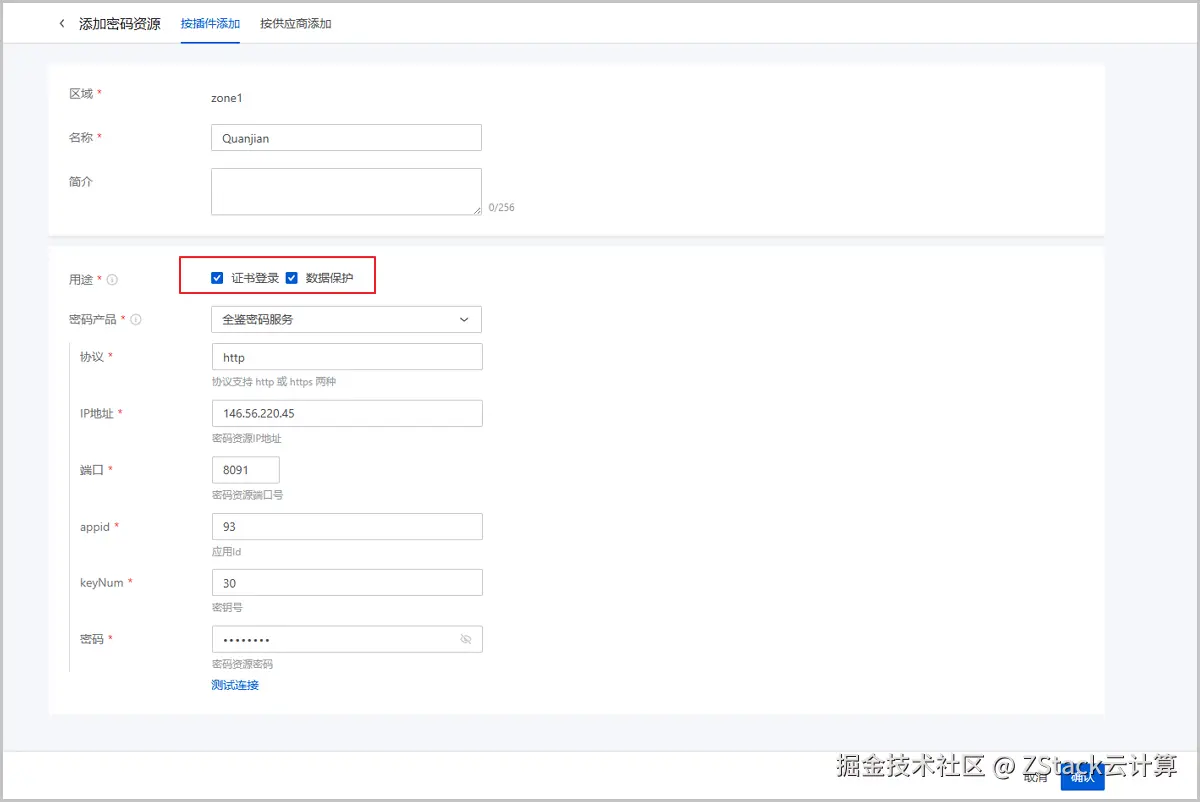Select the 按插件添加 tab
This screenshot has height=802, width=1200.
pos(209,22)
